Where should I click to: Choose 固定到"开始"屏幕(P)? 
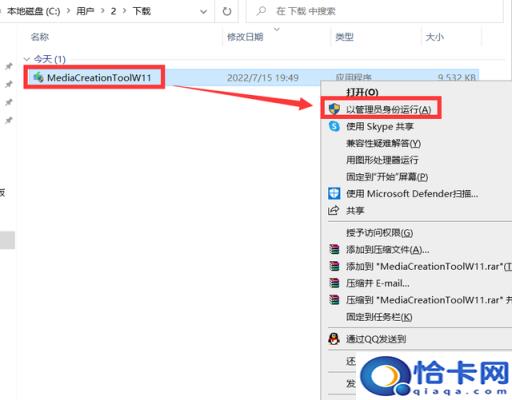pos(387,177)
